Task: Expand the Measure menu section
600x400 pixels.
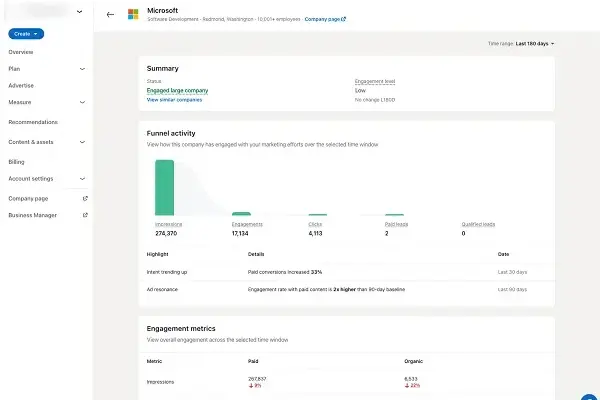Action: 82,102
